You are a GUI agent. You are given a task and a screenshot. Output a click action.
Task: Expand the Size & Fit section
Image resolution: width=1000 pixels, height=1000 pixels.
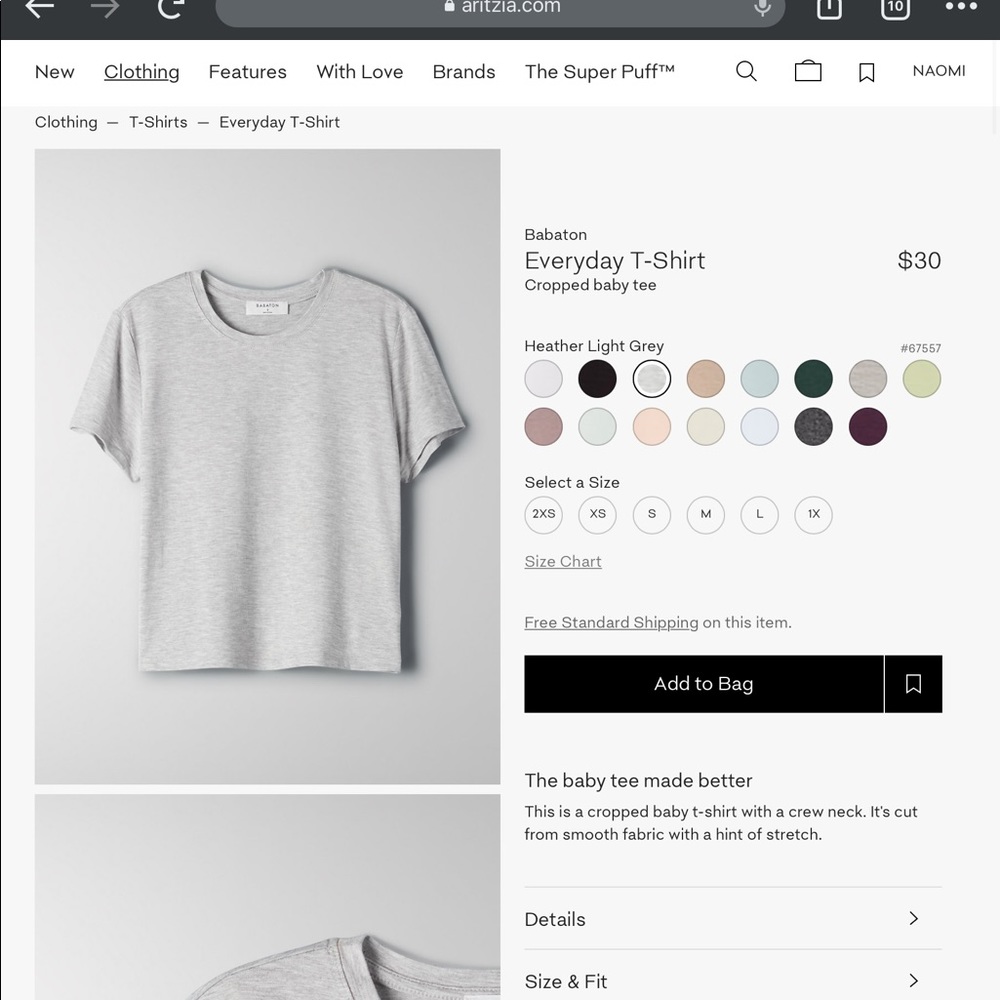(733, 980)
